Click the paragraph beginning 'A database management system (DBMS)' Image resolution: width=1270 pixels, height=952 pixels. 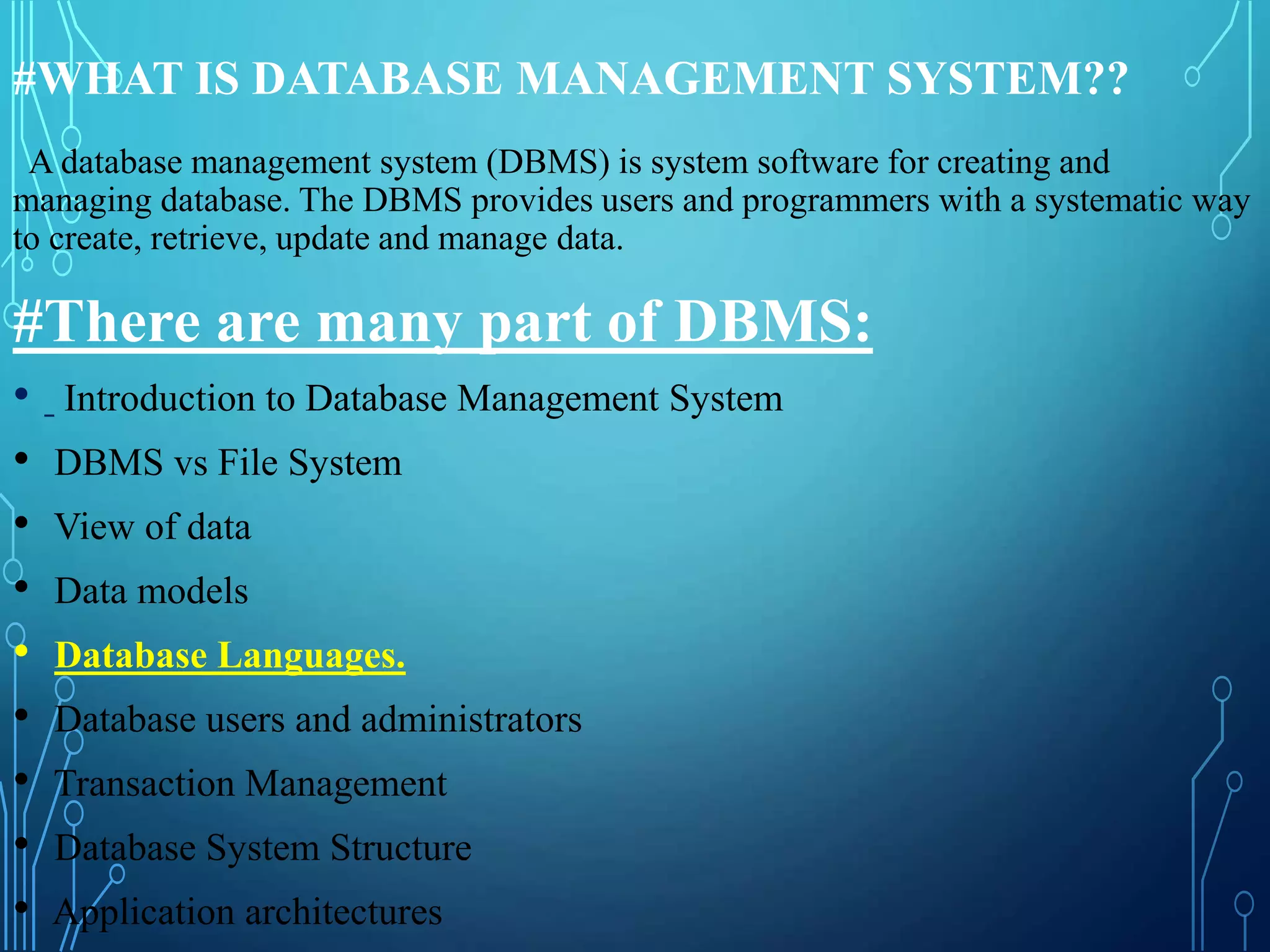click(631, 200)
